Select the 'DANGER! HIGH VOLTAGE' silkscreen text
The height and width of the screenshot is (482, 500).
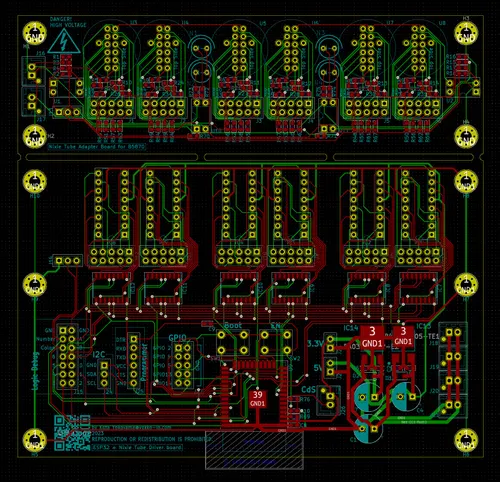[x=68, y=22]
